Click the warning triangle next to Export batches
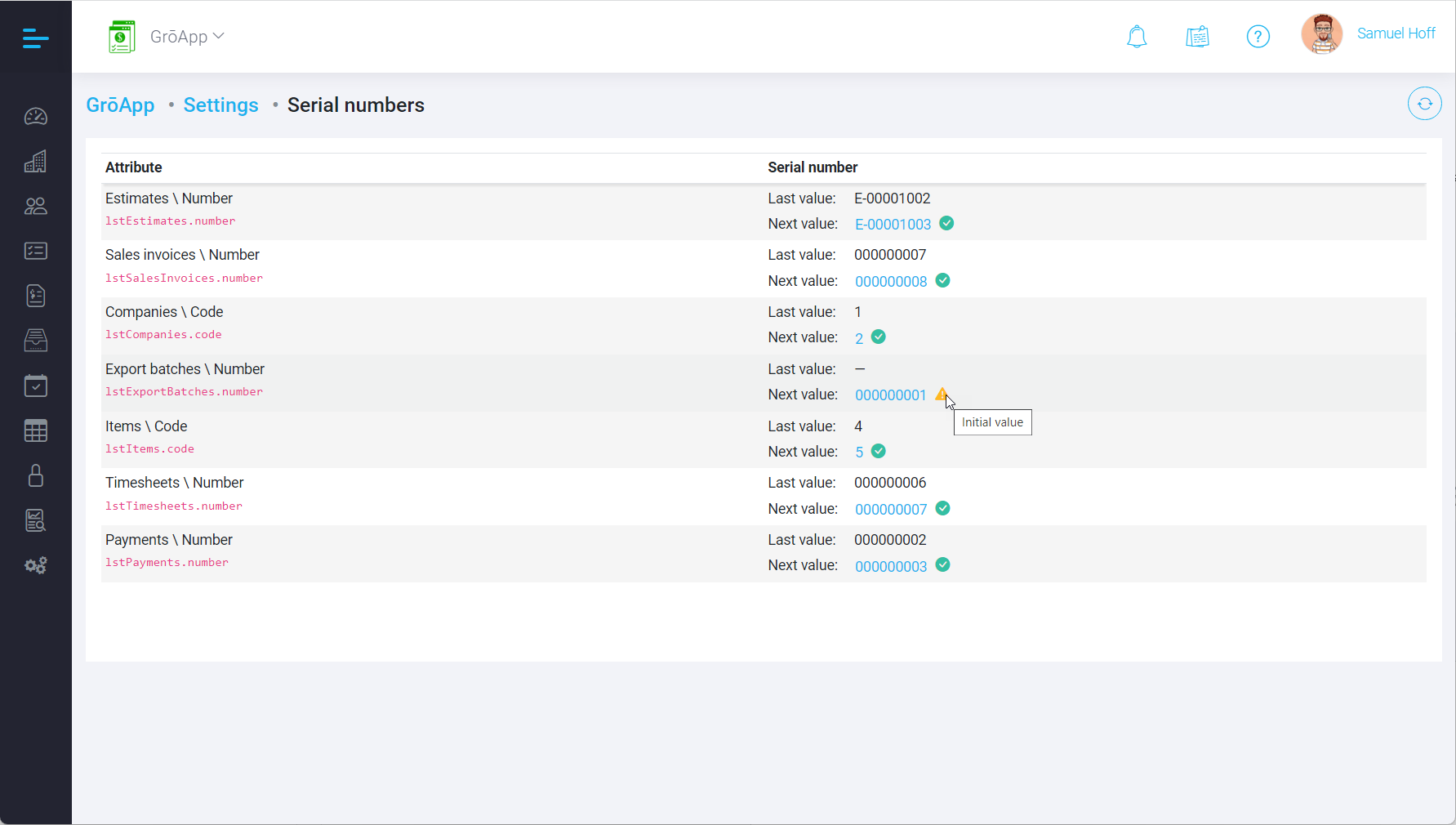The width and height of the screenshot is (1456, 825). pyautogui.click(x=942, y=394)
